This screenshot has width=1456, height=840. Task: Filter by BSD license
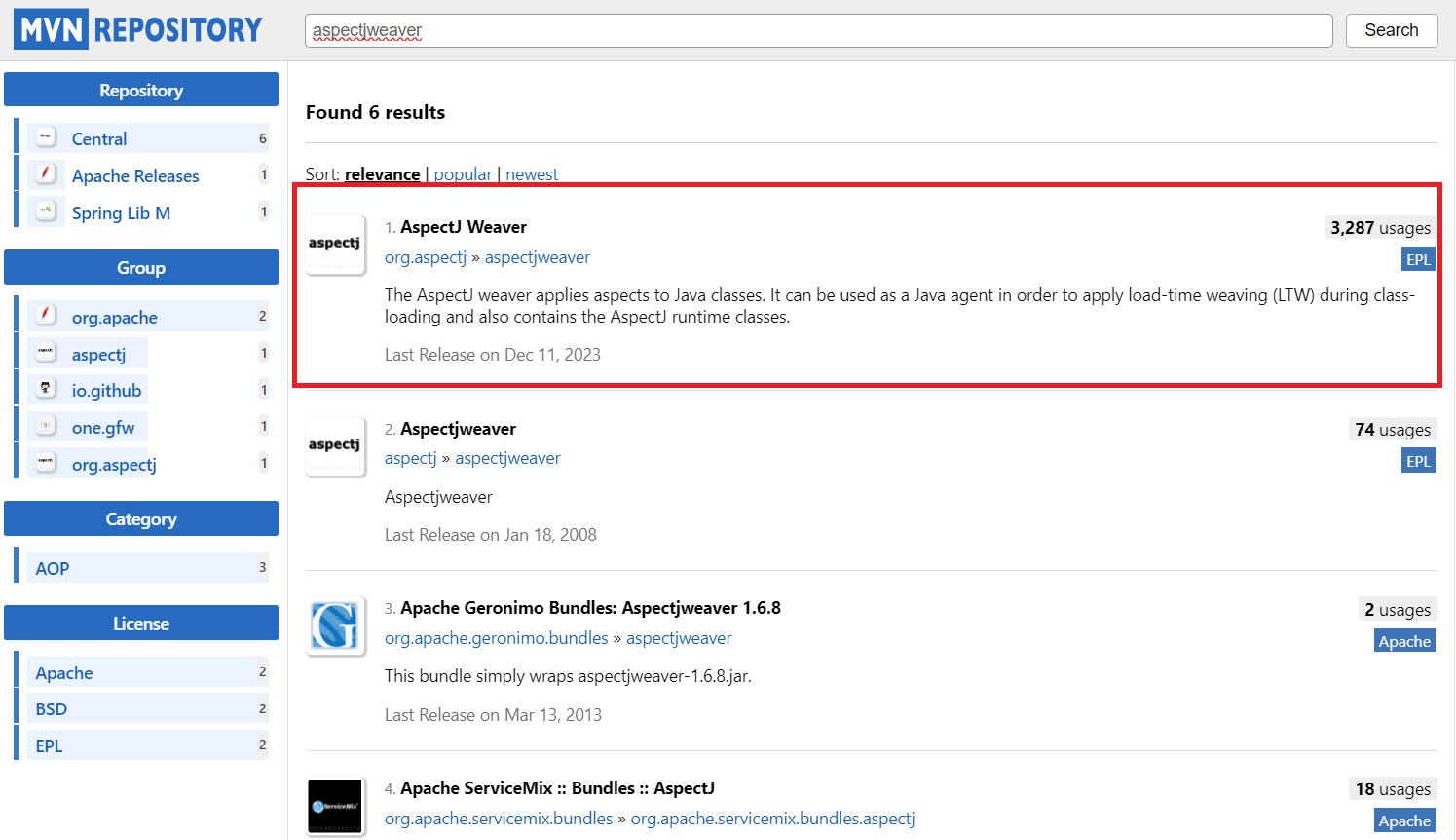(x=52, y=708)
